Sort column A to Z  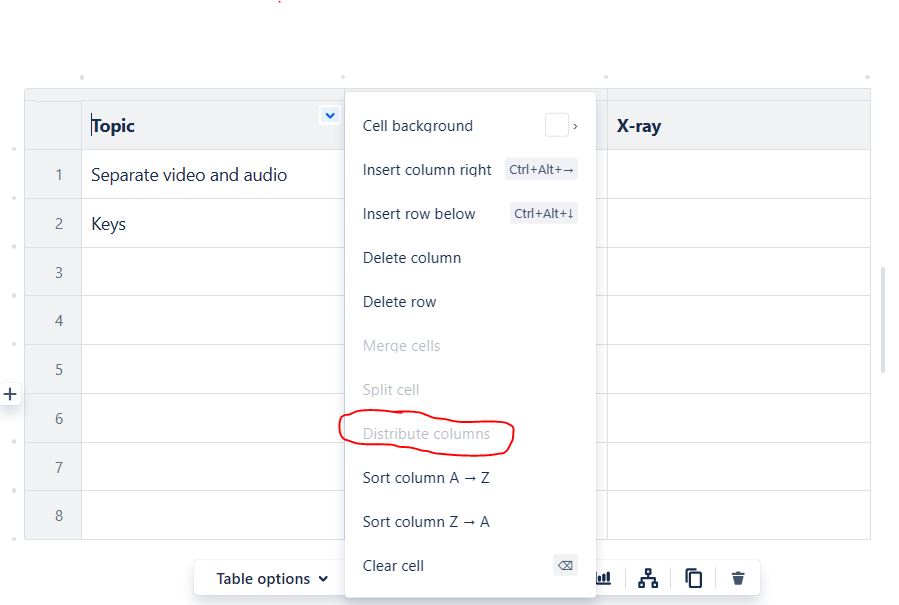[427, 477]
